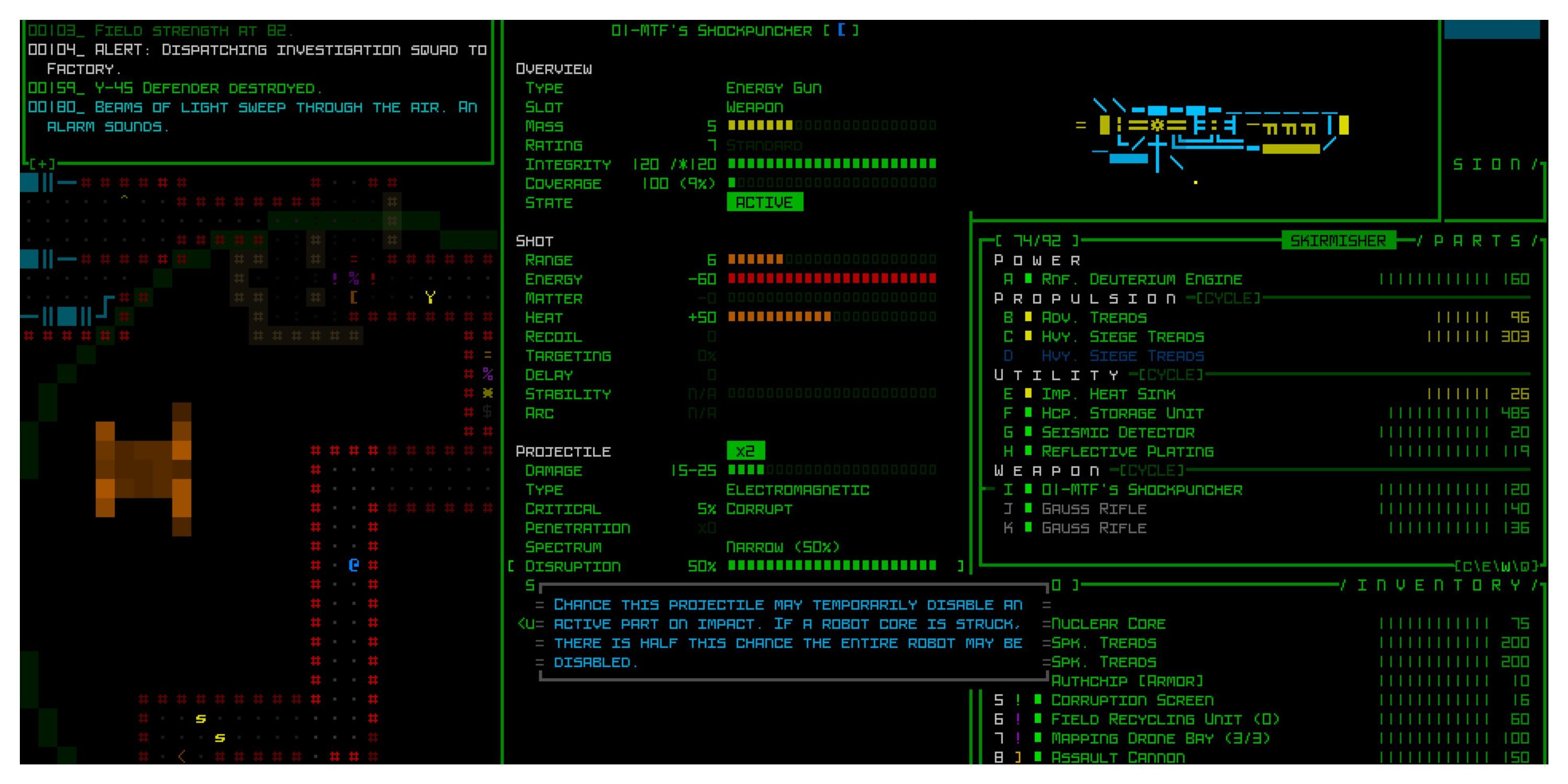Toggle Imp. Heat Sink state
This screenshot has width=1568, height=784.
click(1028, 394)
